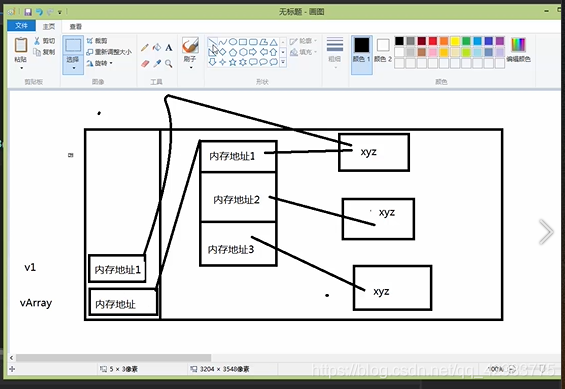This screenshot has height=389, width=565.
Task: Expand the 粘贴 paste options arrow
Action: coord(21,68)
